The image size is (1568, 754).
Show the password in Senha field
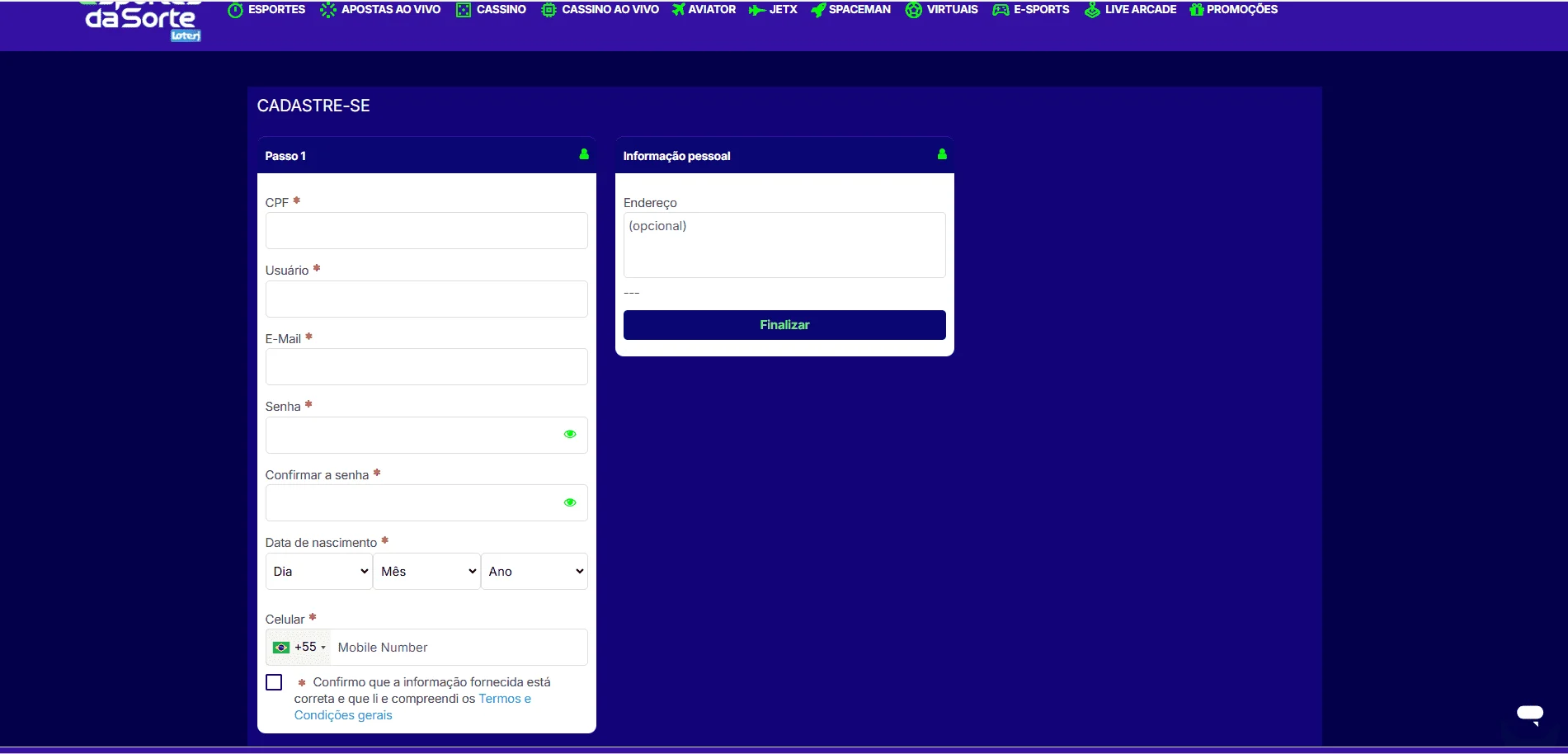tap(570, 434)
